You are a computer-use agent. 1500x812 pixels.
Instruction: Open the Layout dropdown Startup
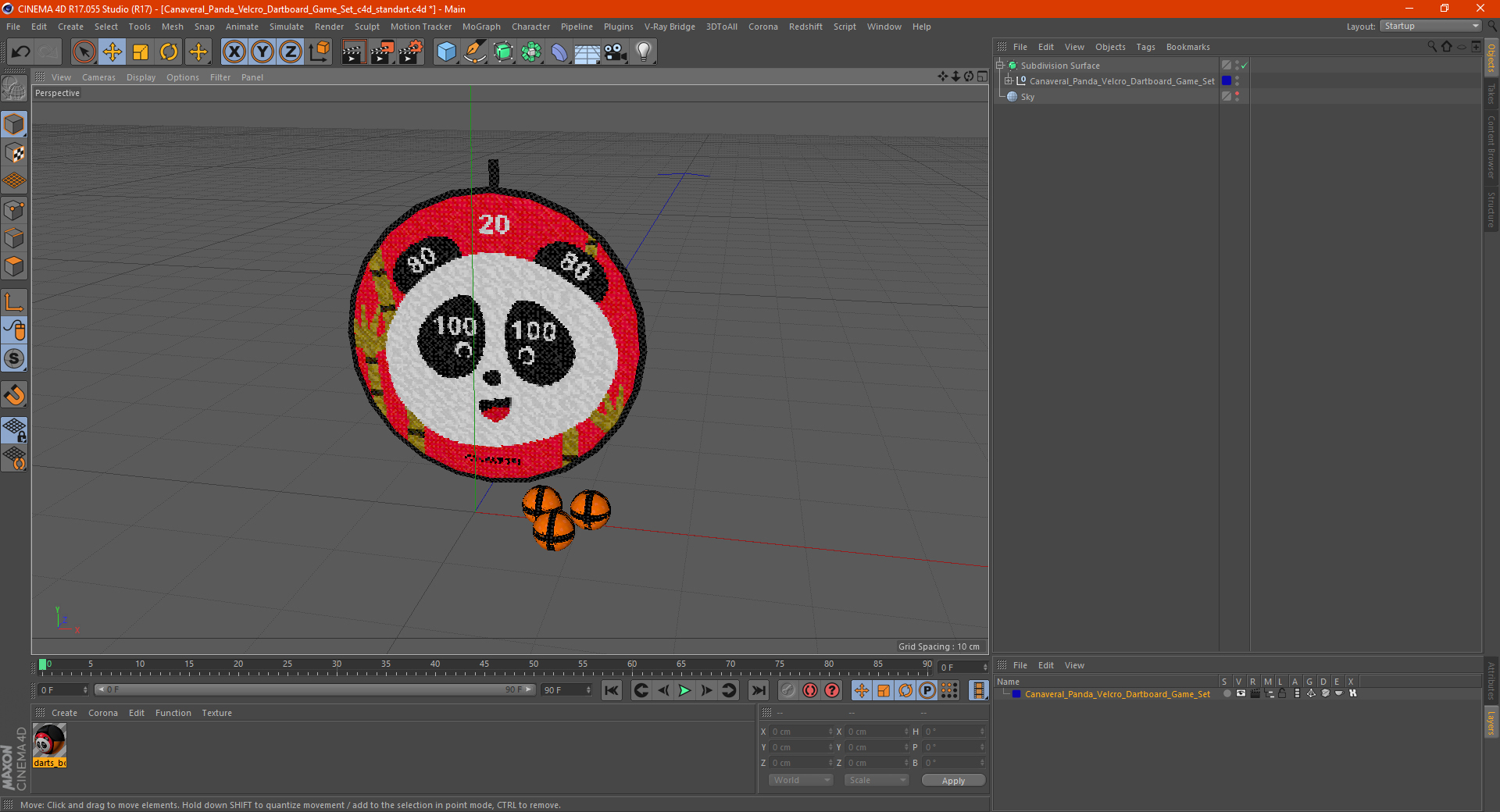tap(1432, 26)
